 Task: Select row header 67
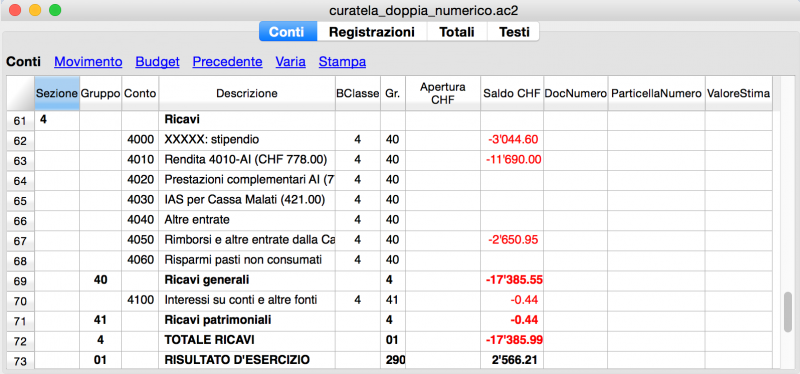coord(20,240)
